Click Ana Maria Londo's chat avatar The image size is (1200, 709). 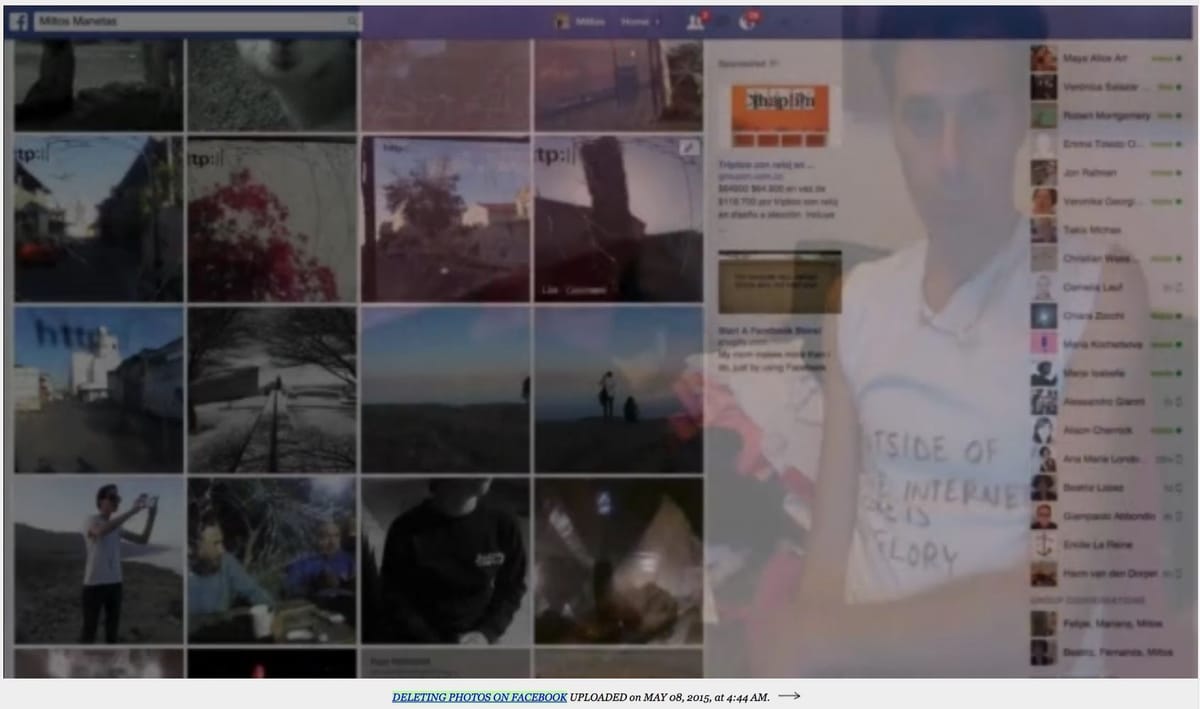[x=1044, y=459]
